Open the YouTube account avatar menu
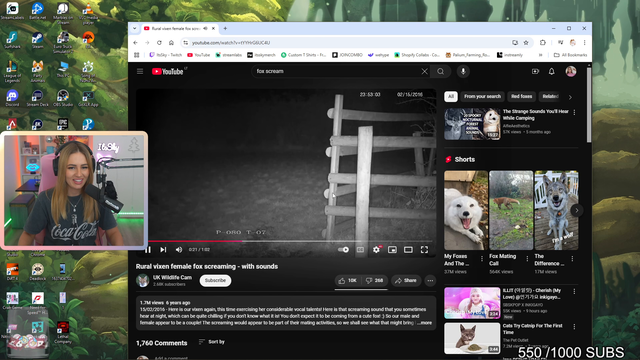Viewport: 640px width, 360px height. pyautogui.click(x=571, y=71)
